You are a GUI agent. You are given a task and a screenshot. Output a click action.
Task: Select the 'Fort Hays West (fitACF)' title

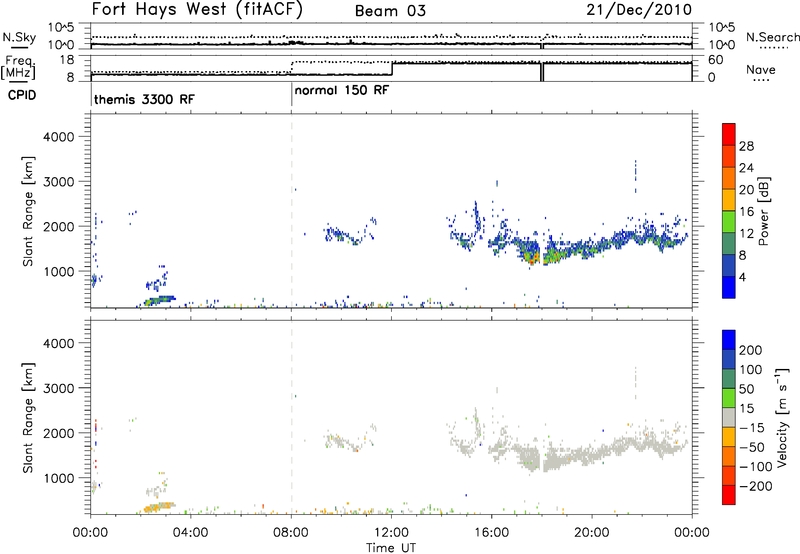pos(197,10)
